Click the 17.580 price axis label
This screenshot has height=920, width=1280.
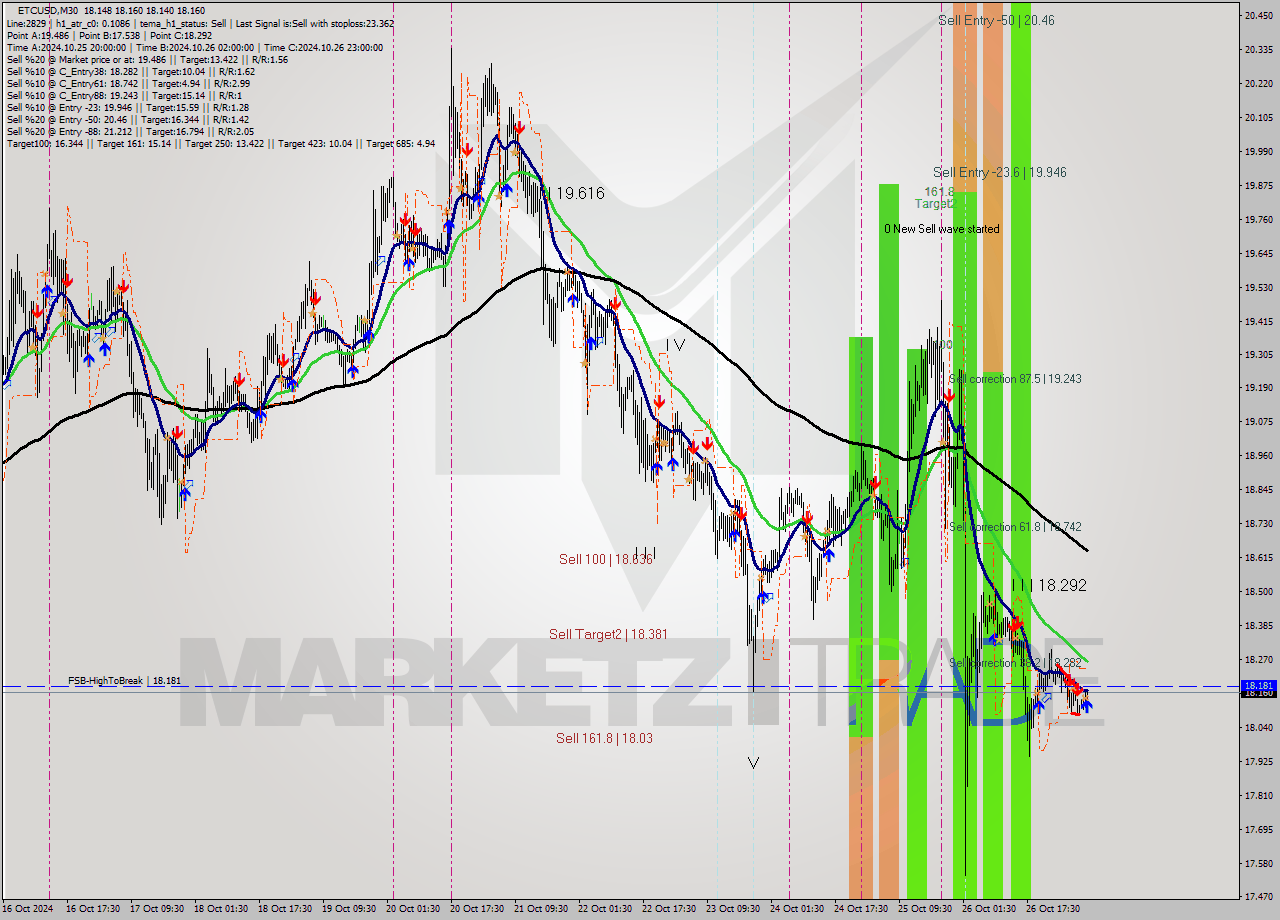tap(1258, 863)
